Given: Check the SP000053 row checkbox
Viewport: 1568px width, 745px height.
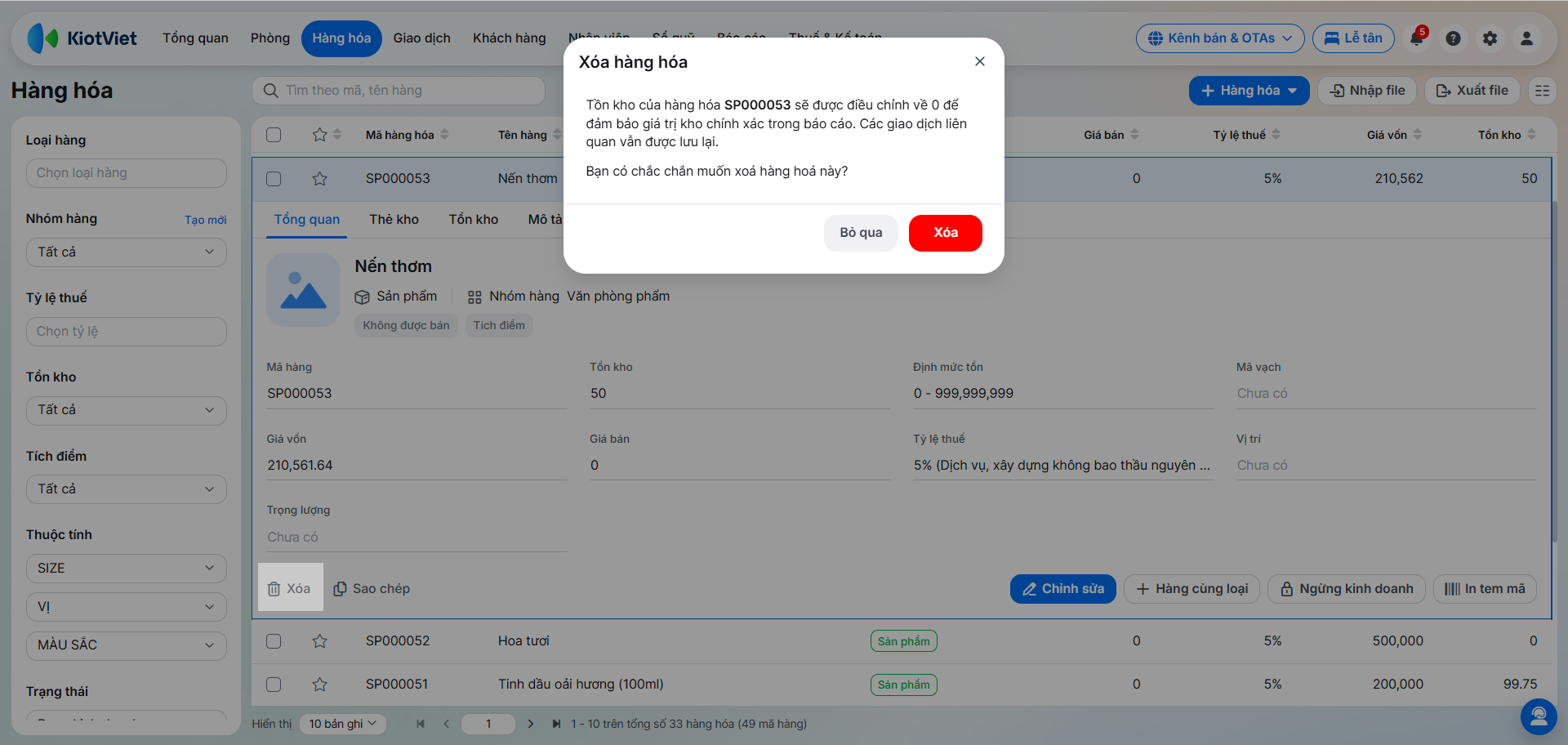Looking at the screenshot, I should pos(274,178).
